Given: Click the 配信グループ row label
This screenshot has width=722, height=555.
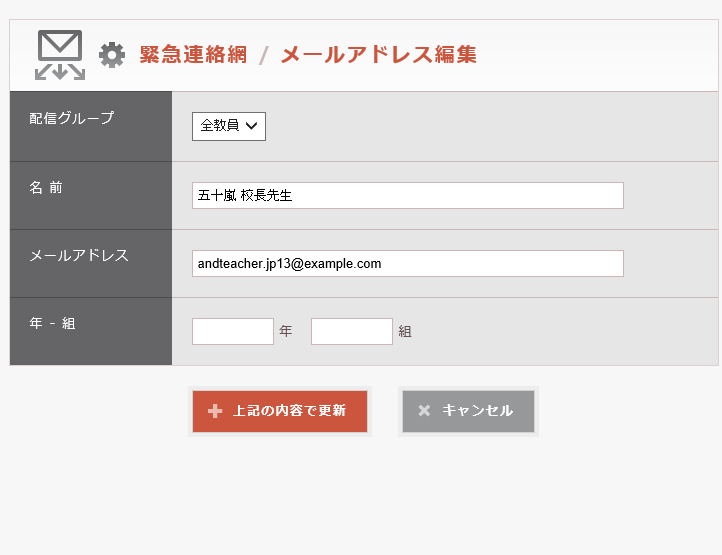Looking at the screenshot, I should point(72,118).
